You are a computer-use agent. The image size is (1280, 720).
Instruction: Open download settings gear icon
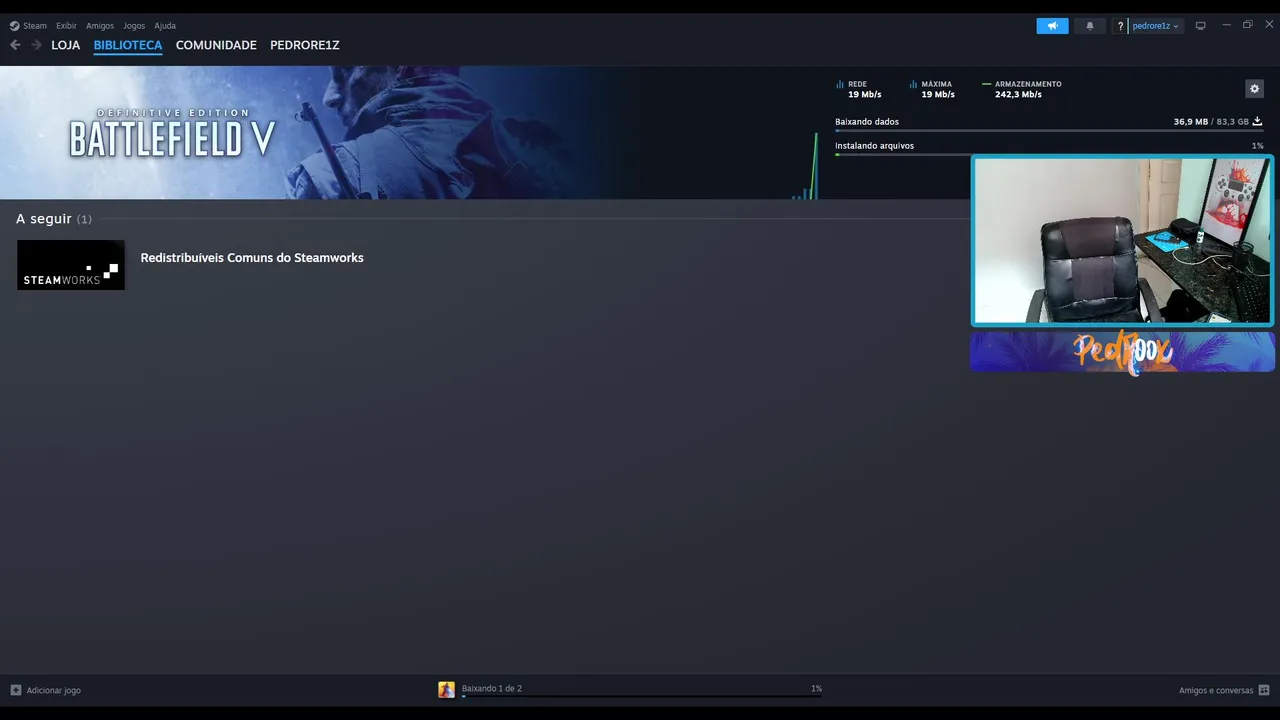point(1255,89)
